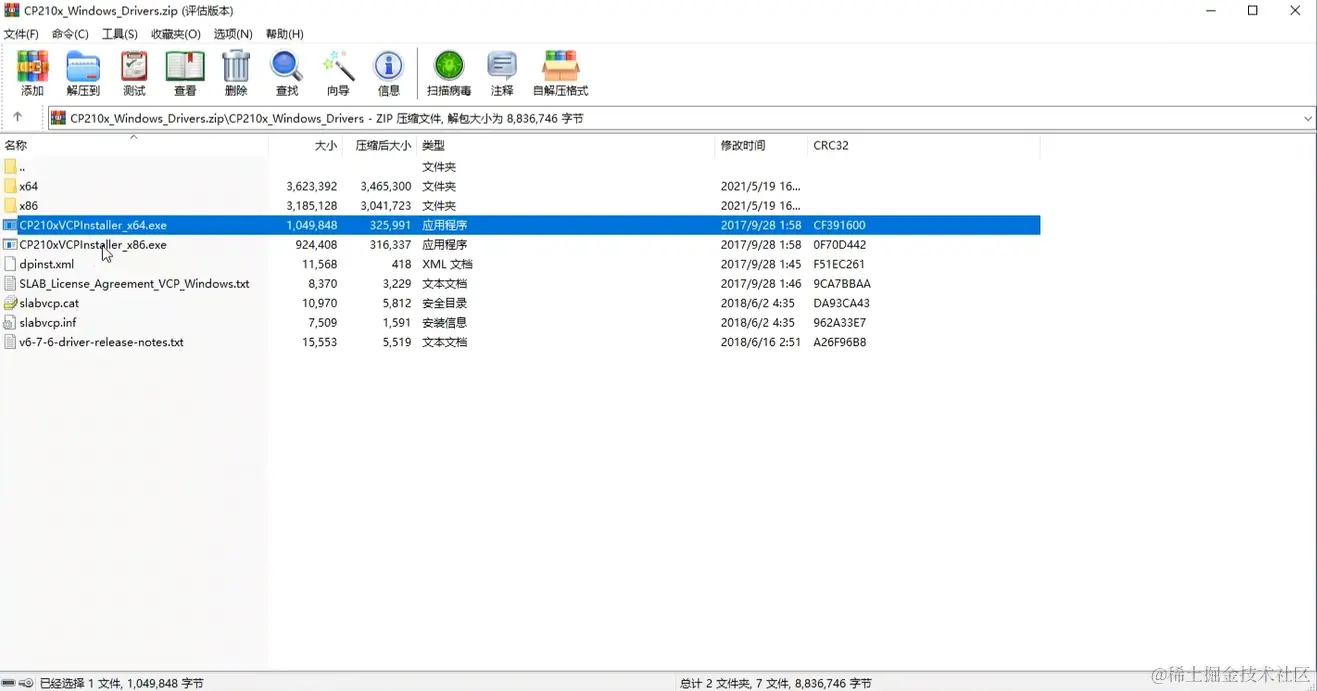Open the 查看 (View) file icon
The height and width of the screenshot is (691, 1317).
(184, 72)
